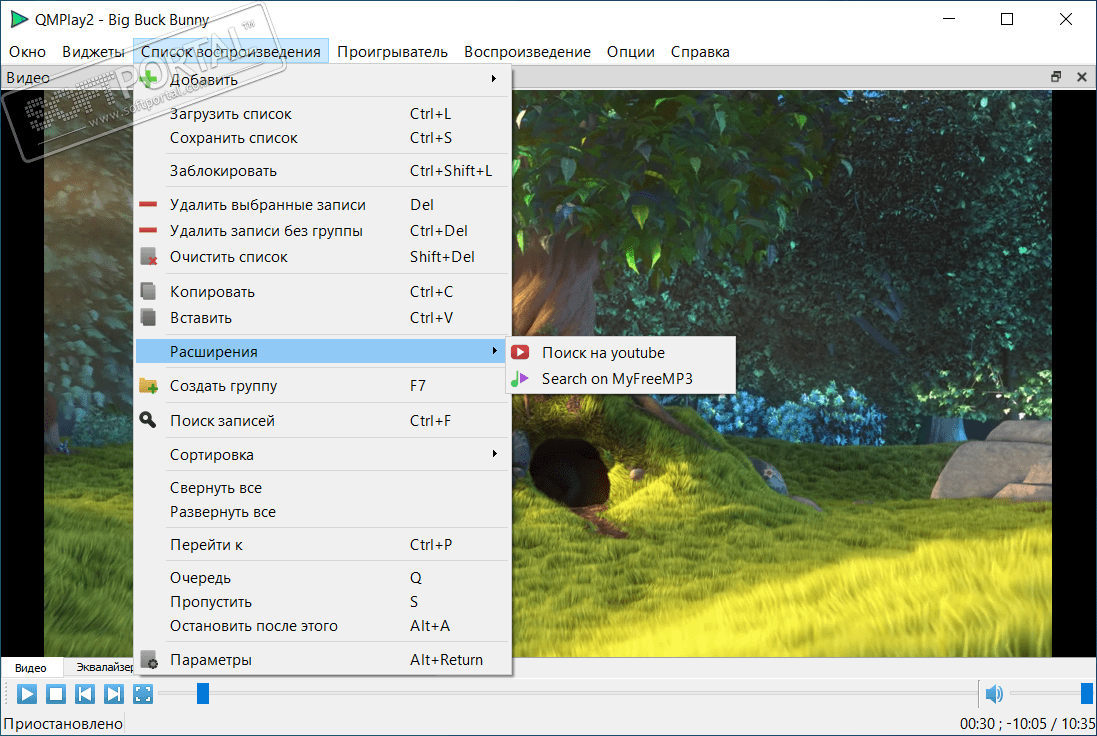The width and height of the screenshot is (1097, 736).
Task: Click the Копировать icon
Action: click(148, 291)
